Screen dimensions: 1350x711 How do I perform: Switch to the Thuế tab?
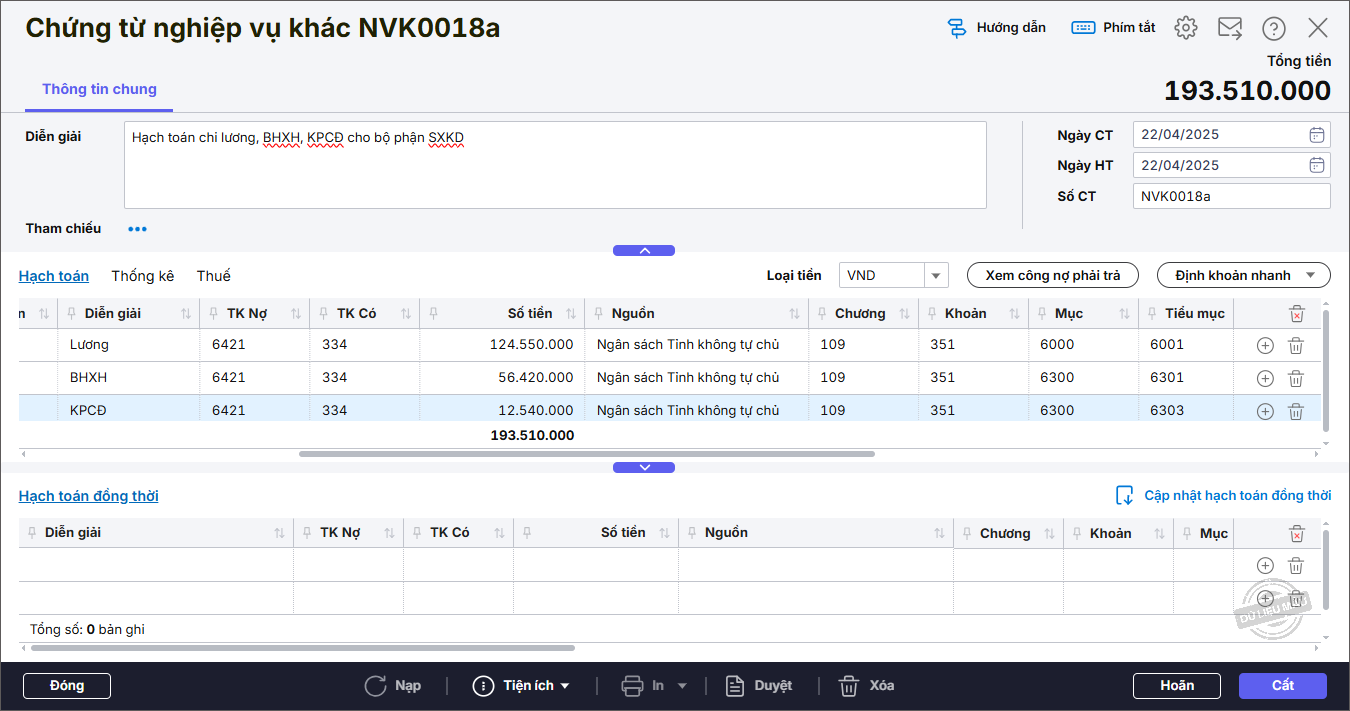213,276
